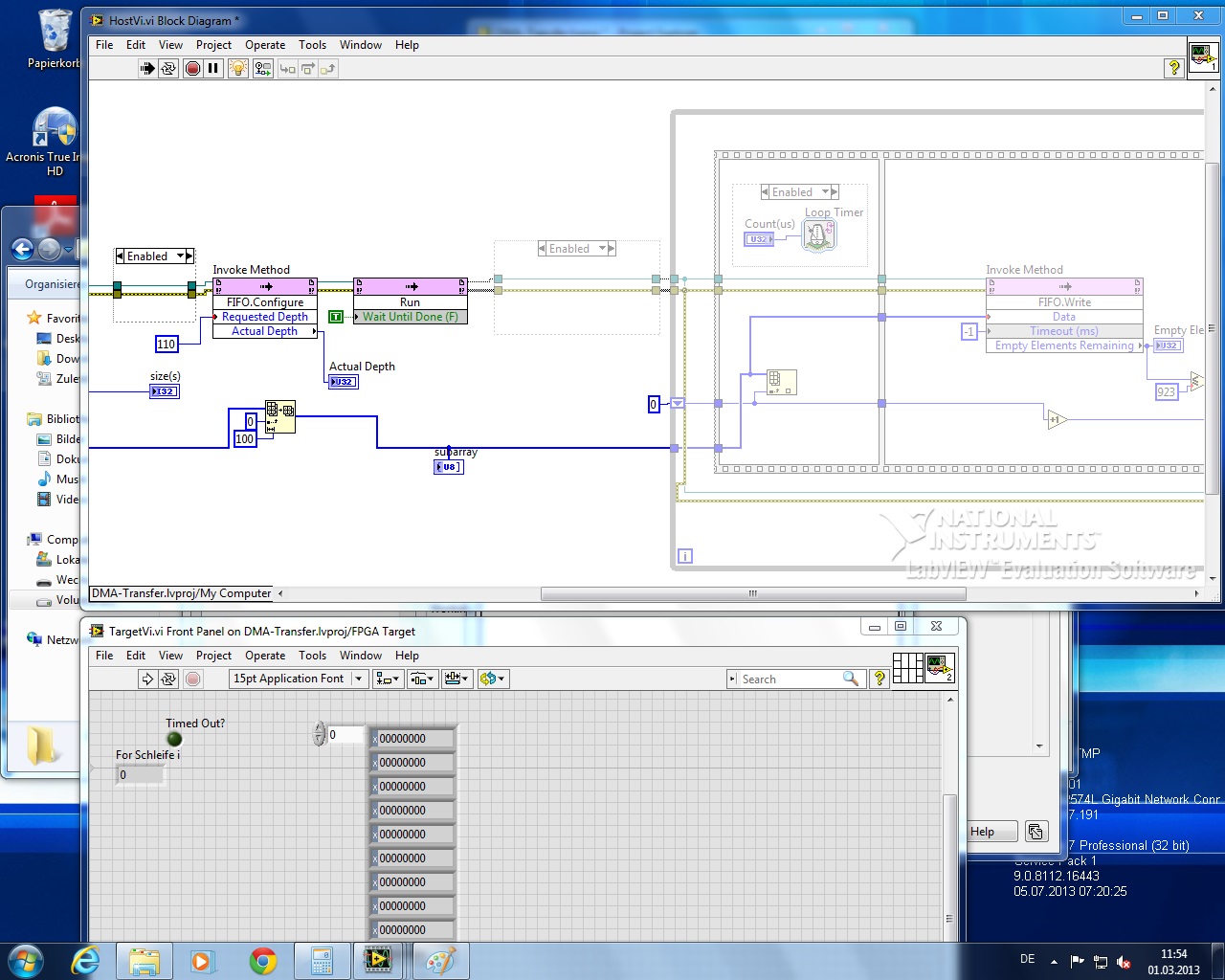Open the 15pt Application Font dropdown
This screenshot has width=1225, height=980.
pyautogui.click(x=299, y=679)
